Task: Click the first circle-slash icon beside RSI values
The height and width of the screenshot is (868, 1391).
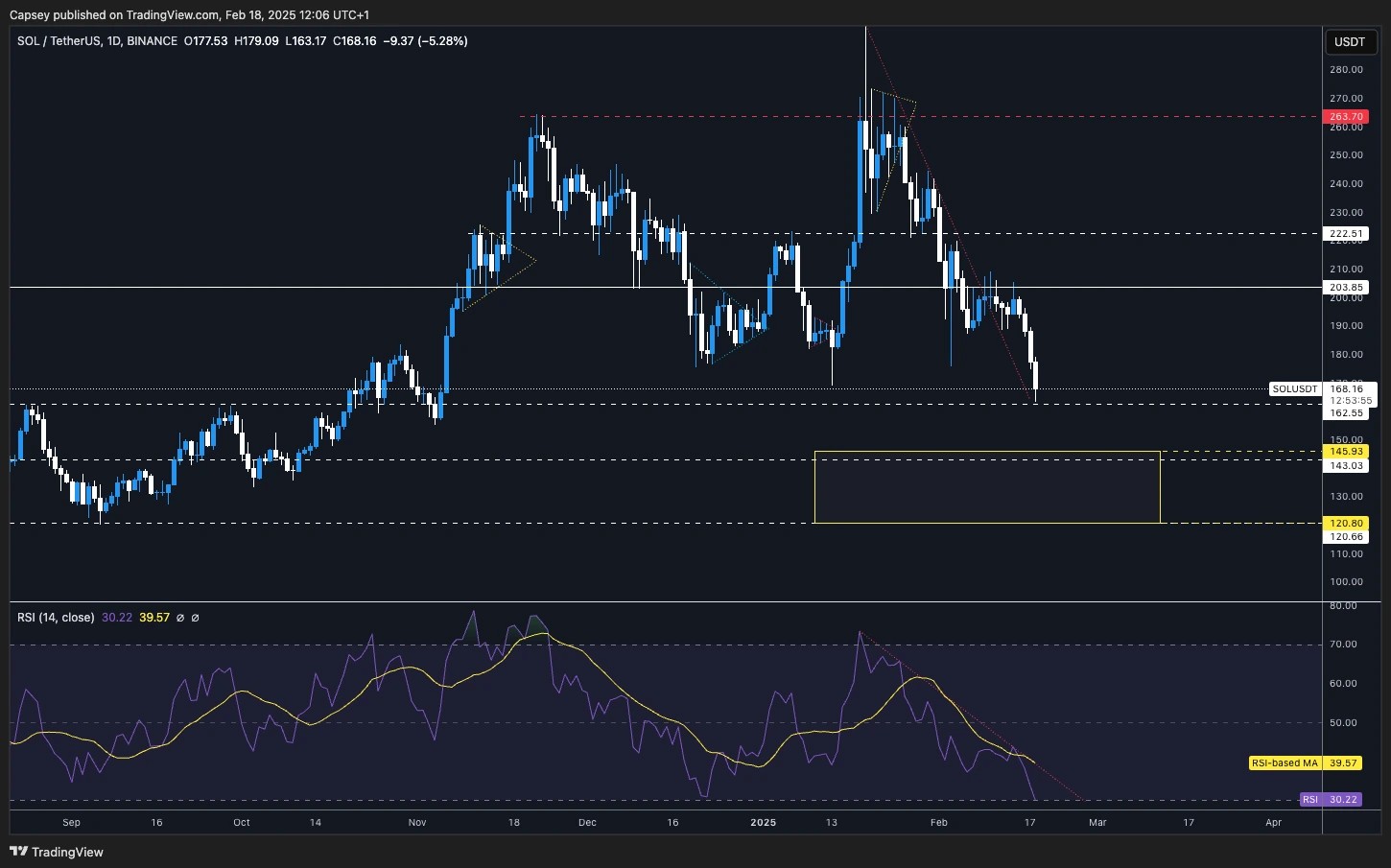Action: click(180, 618)
